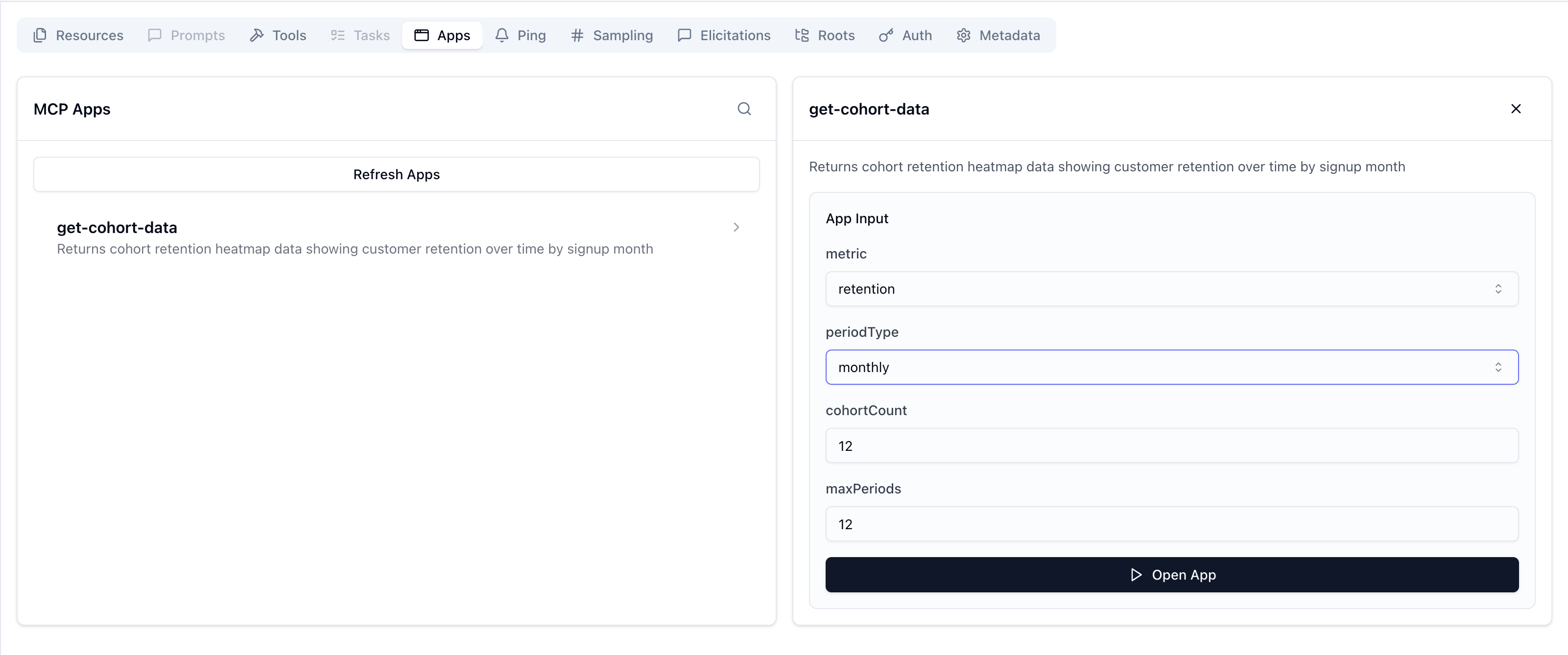Open the Auth tab
1568x655 pixels.
(906, 35)
